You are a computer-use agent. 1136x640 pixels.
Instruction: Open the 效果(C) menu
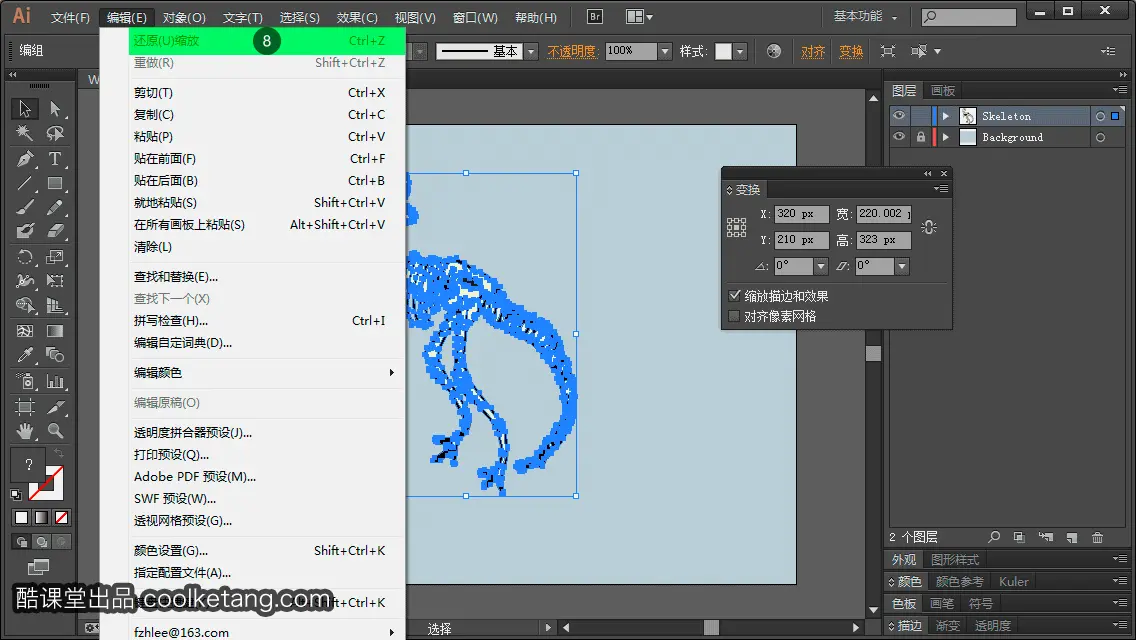pos(357,17)
